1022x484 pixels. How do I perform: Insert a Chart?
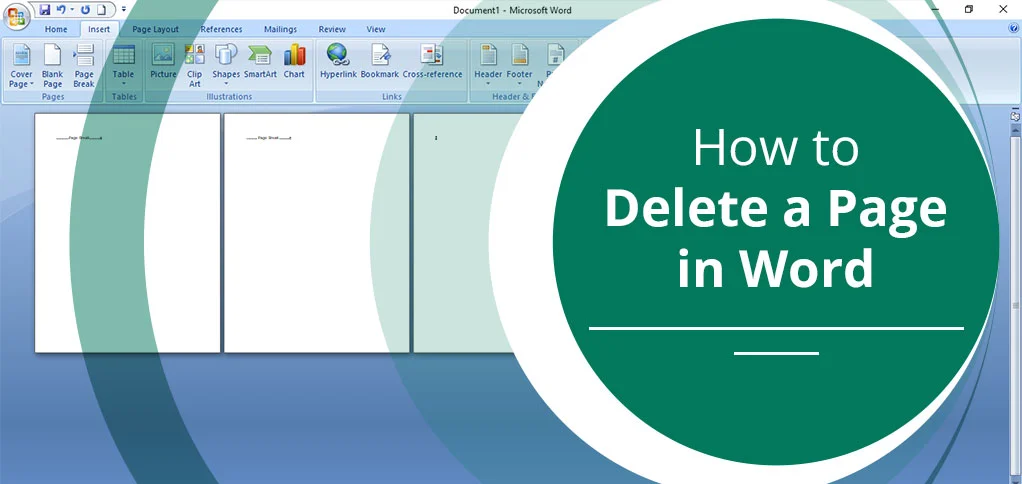pyautogui.click(x=294, y=62)
